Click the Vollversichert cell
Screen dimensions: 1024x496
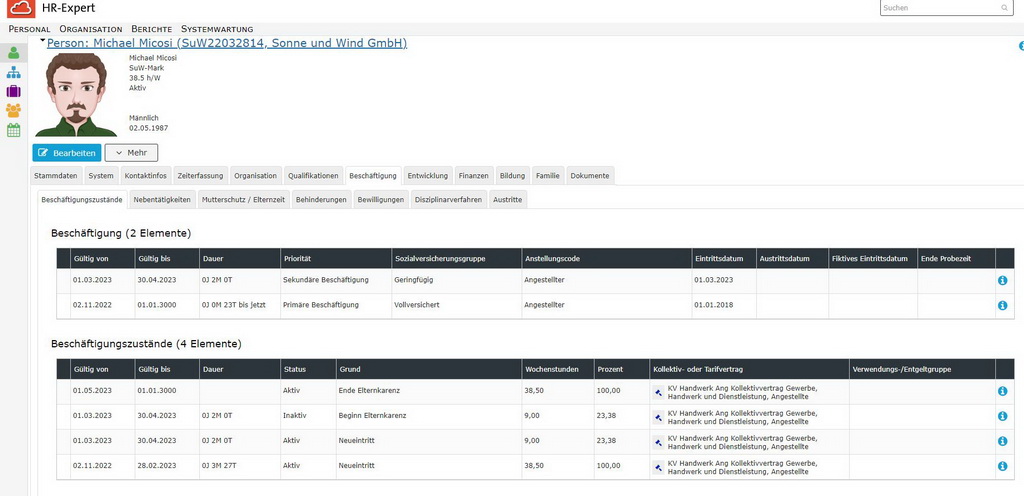pyautogui.click(x=456, y=305)
